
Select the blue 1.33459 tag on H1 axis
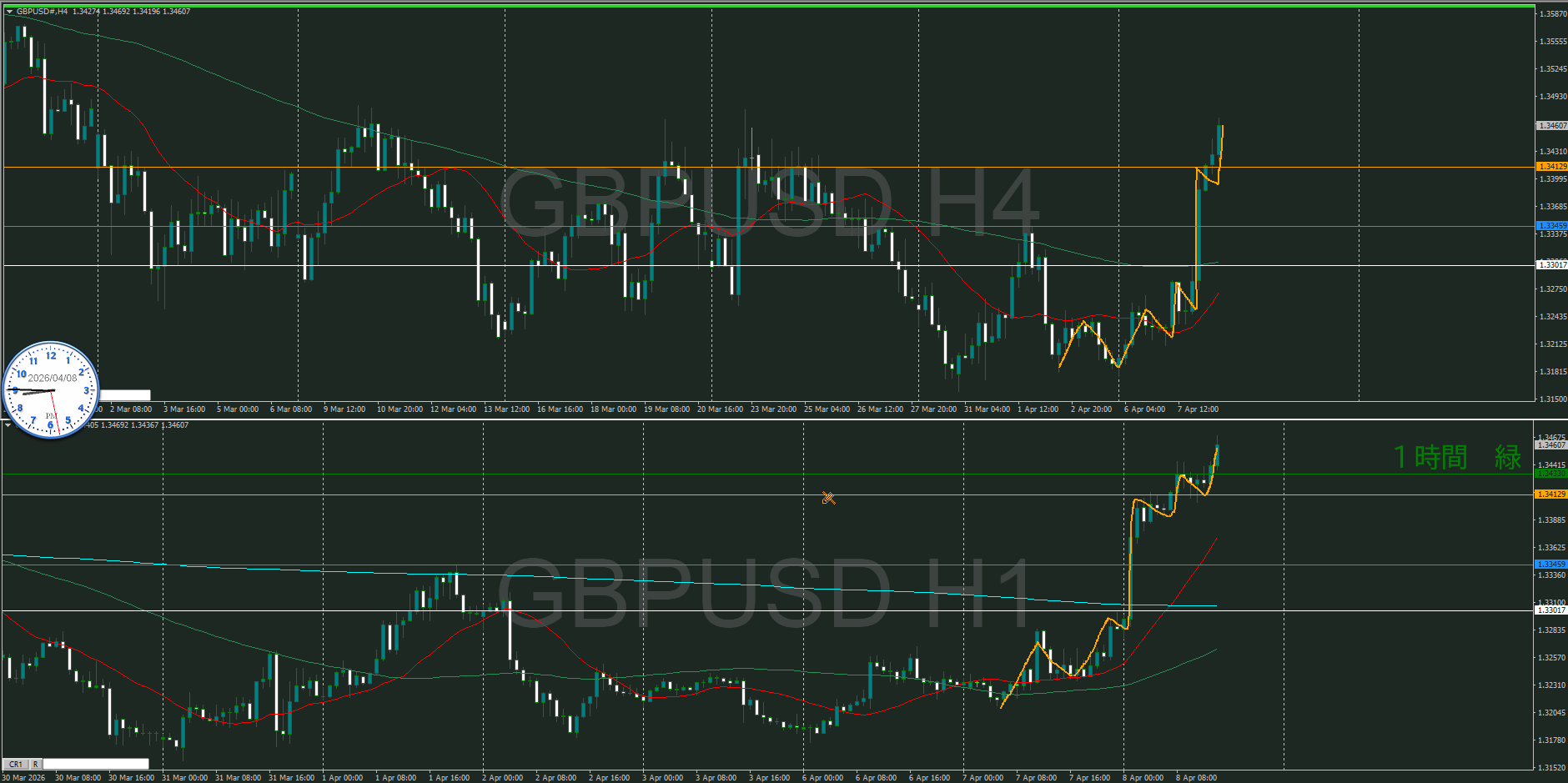click(x=1551, y=565)
